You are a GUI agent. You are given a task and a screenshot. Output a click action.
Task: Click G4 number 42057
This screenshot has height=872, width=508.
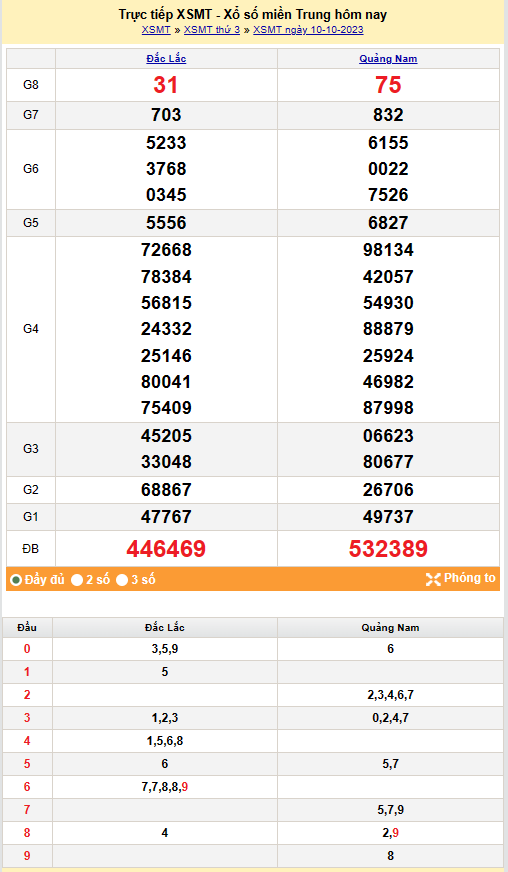pos(388,277)
